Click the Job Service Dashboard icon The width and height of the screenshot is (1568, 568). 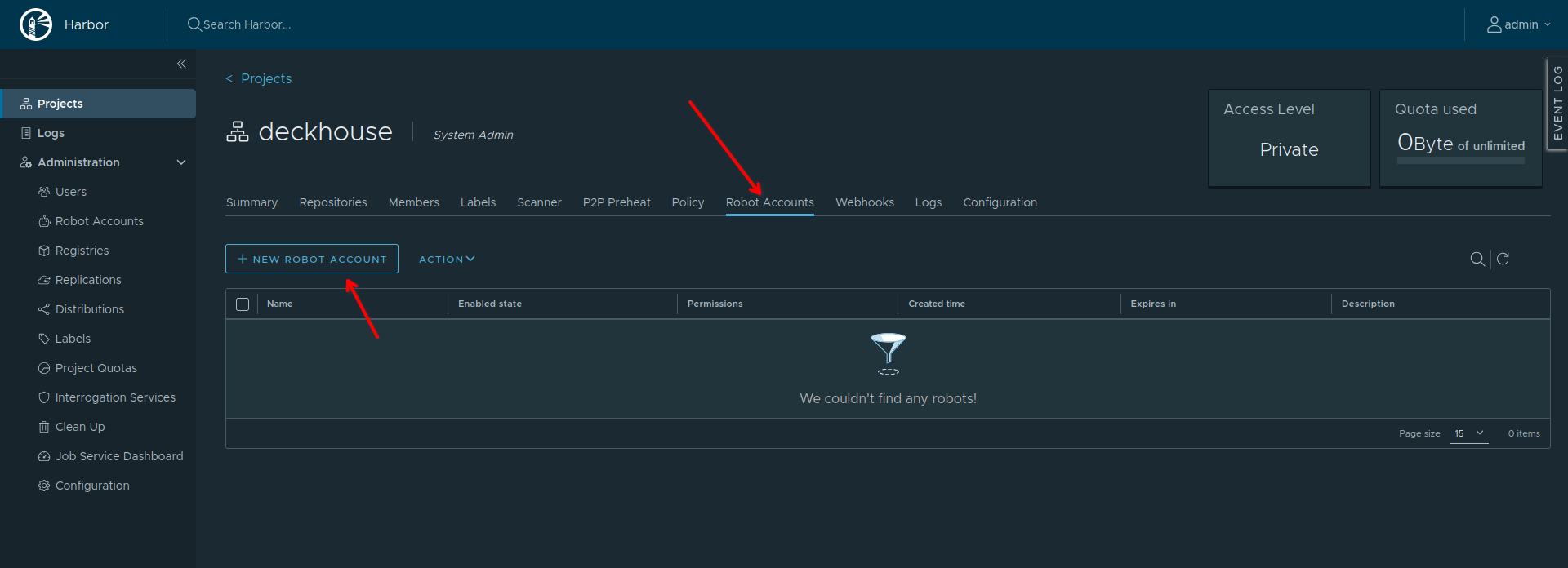44,456
